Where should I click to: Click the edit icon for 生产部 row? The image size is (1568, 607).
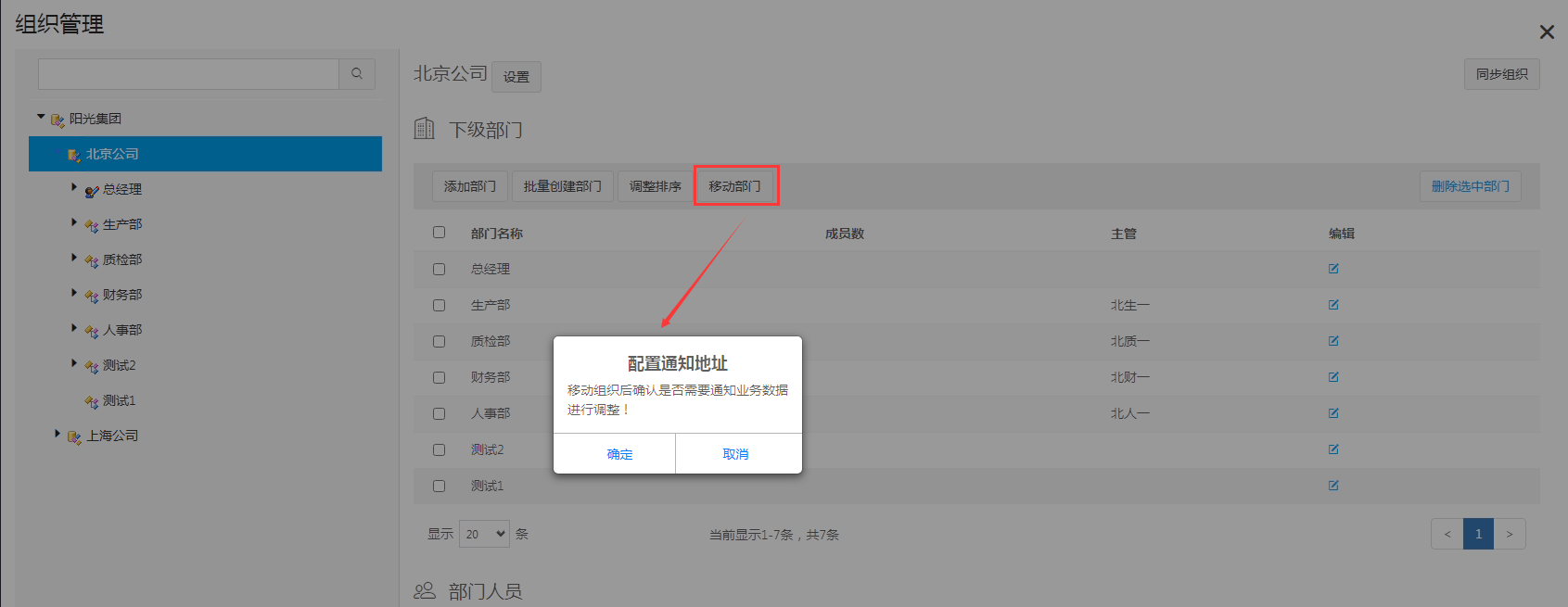[x=1333, y=305]
